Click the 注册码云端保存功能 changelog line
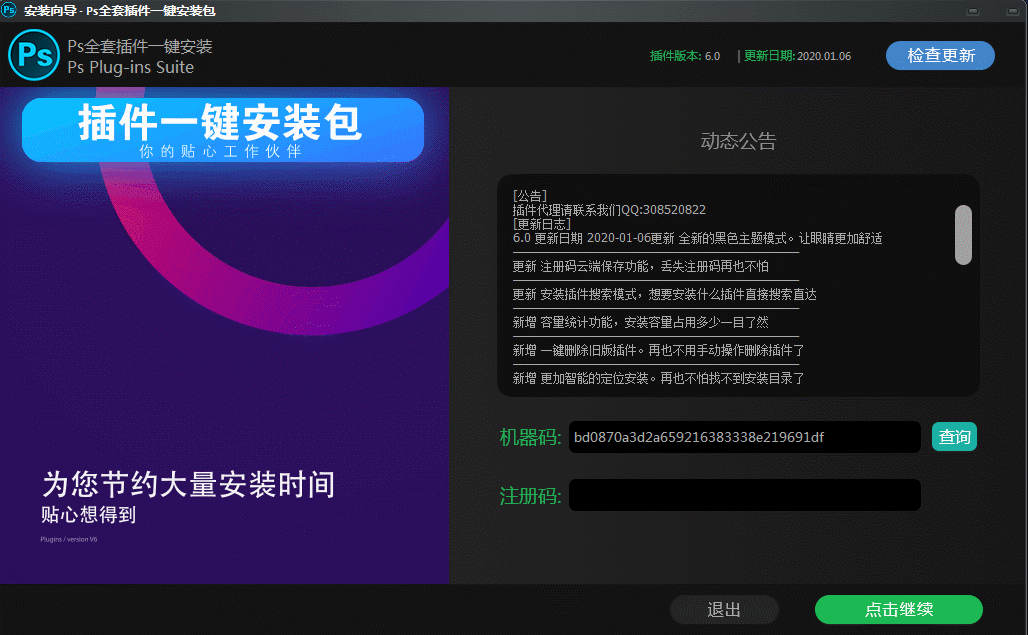Screen dimensions: 1028x635 click(x=641, y=266)
